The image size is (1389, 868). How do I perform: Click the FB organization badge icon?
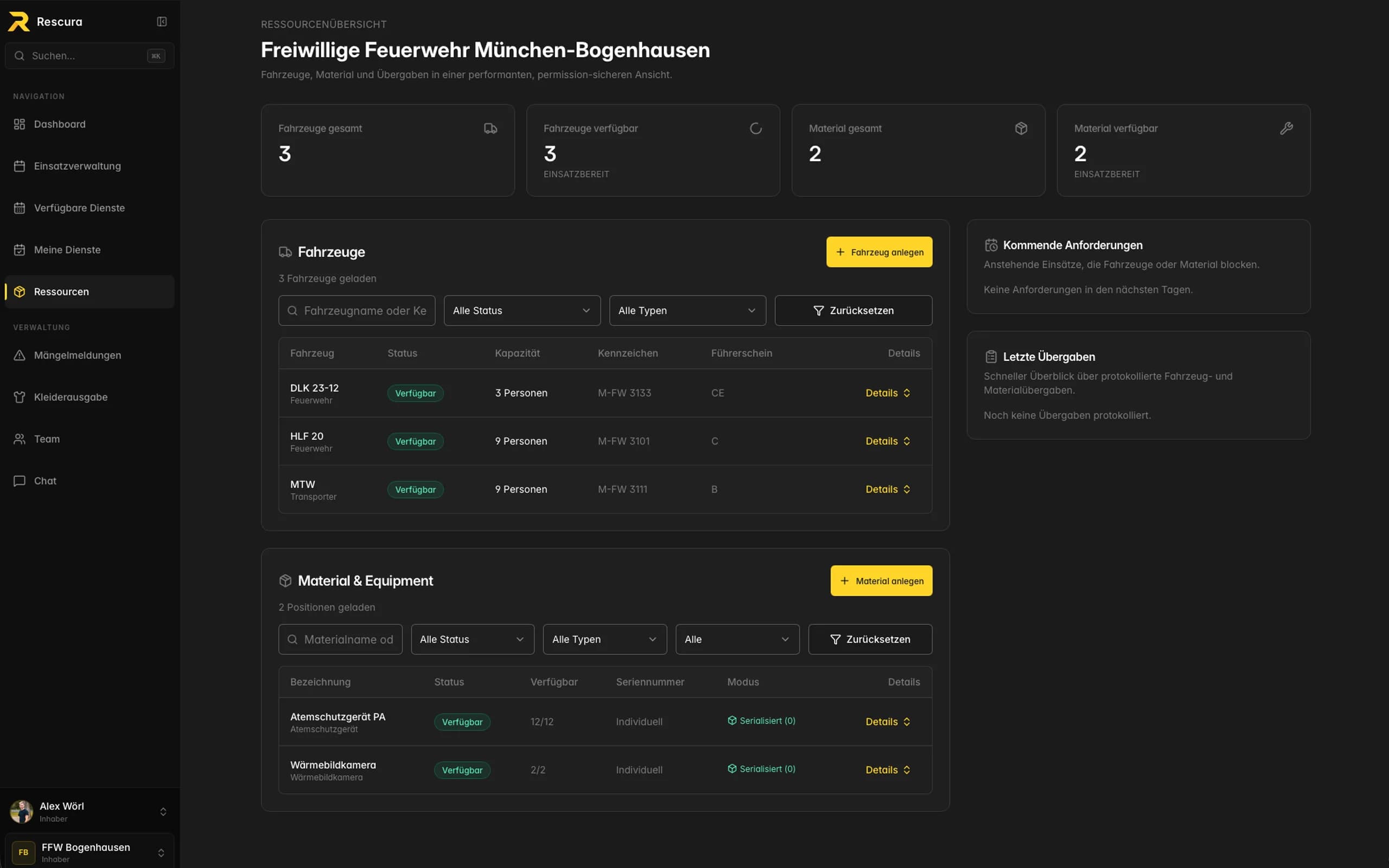23,852
